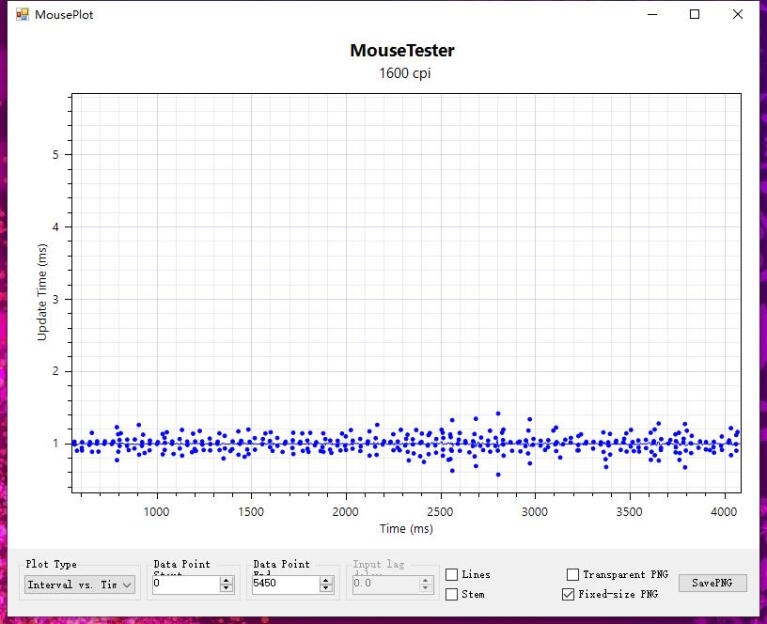The image size is (767, 624).
Task: Click the MouseTester plot title
Action: pyautogui.click(x=402, y=51)
